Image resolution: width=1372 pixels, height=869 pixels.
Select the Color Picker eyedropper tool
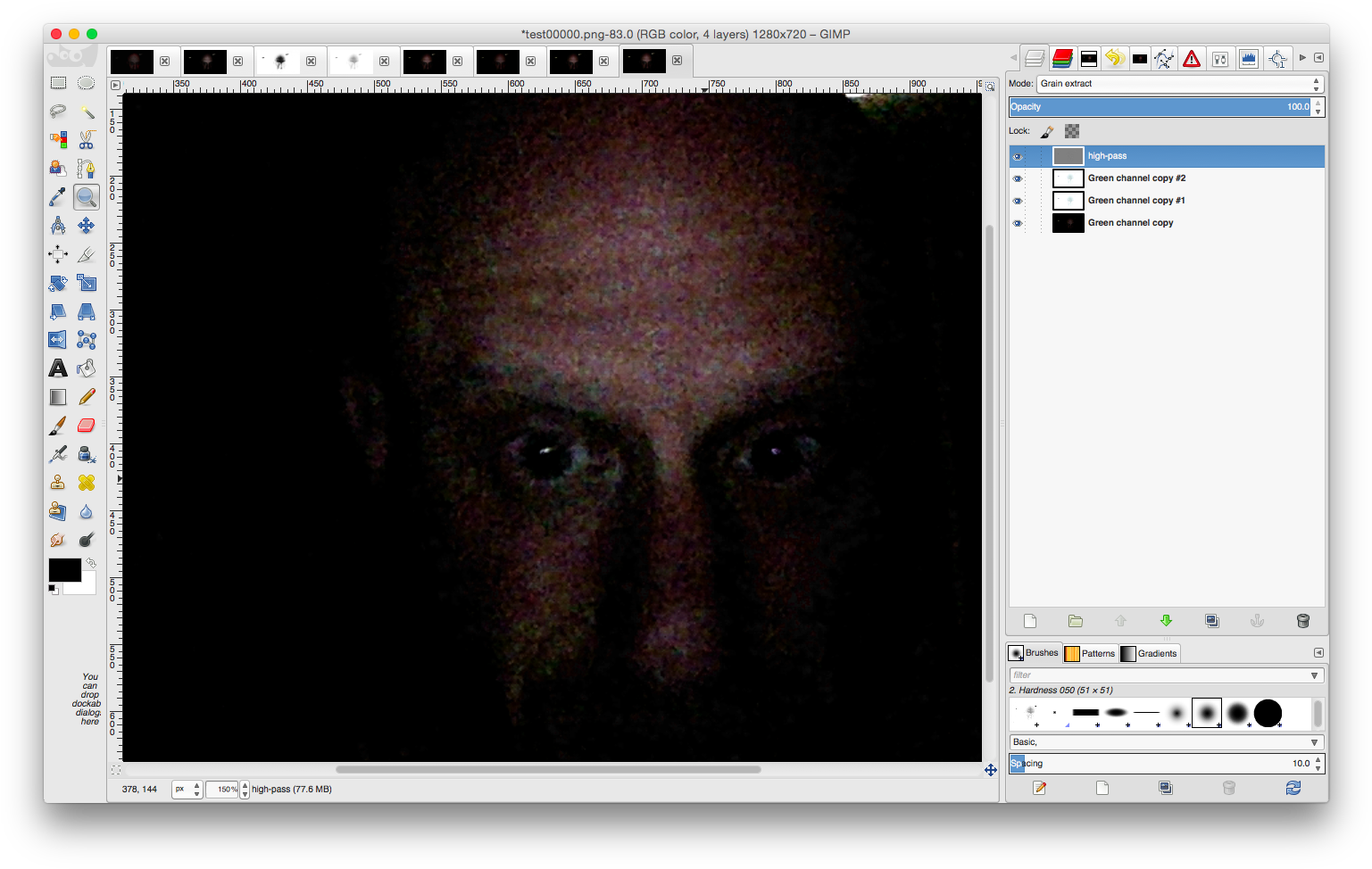[58, 197]
